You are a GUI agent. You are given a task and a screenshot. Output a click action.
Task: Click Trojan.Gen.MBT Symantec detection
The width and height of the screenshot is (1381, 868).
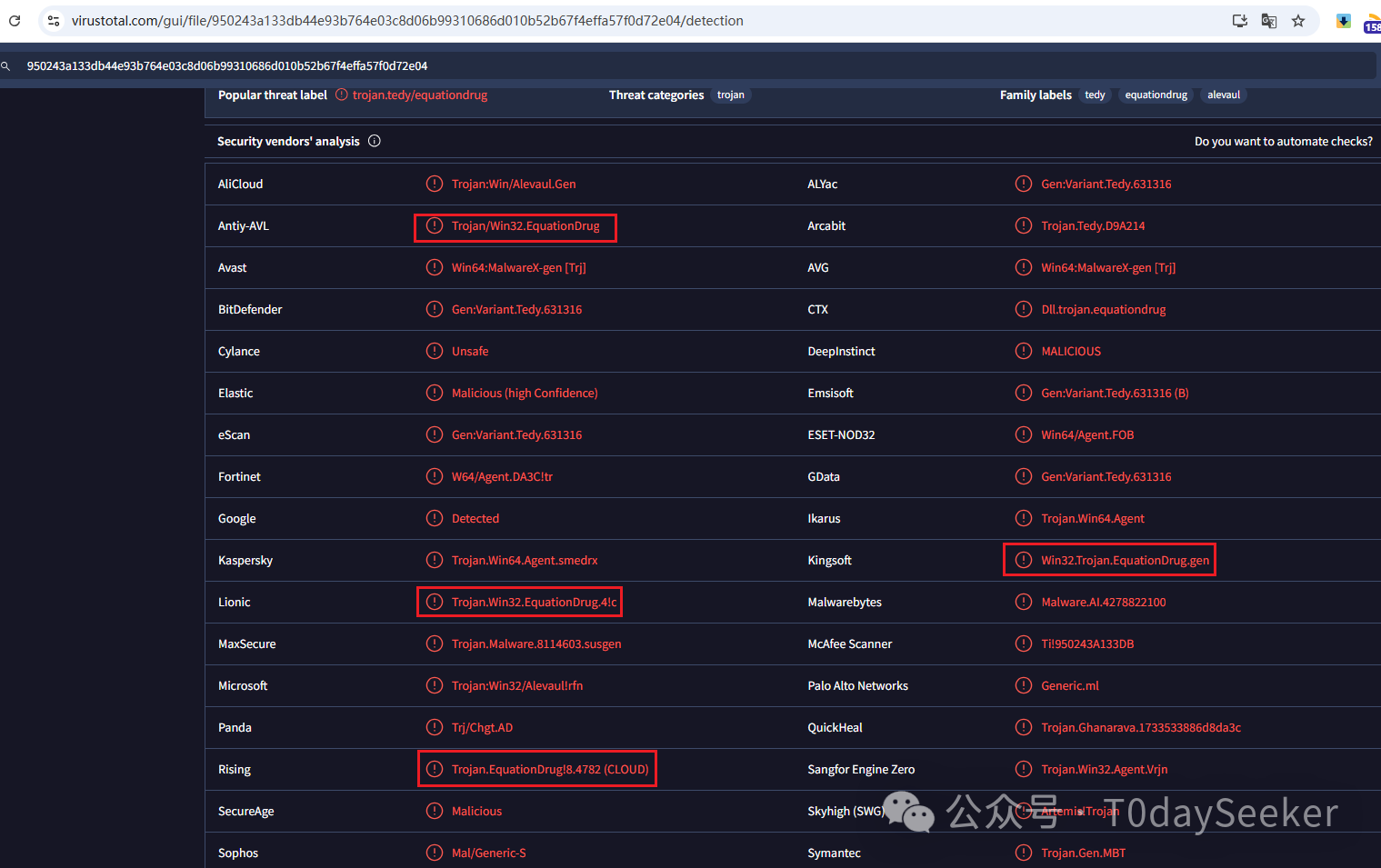[x=1084, y=853]
